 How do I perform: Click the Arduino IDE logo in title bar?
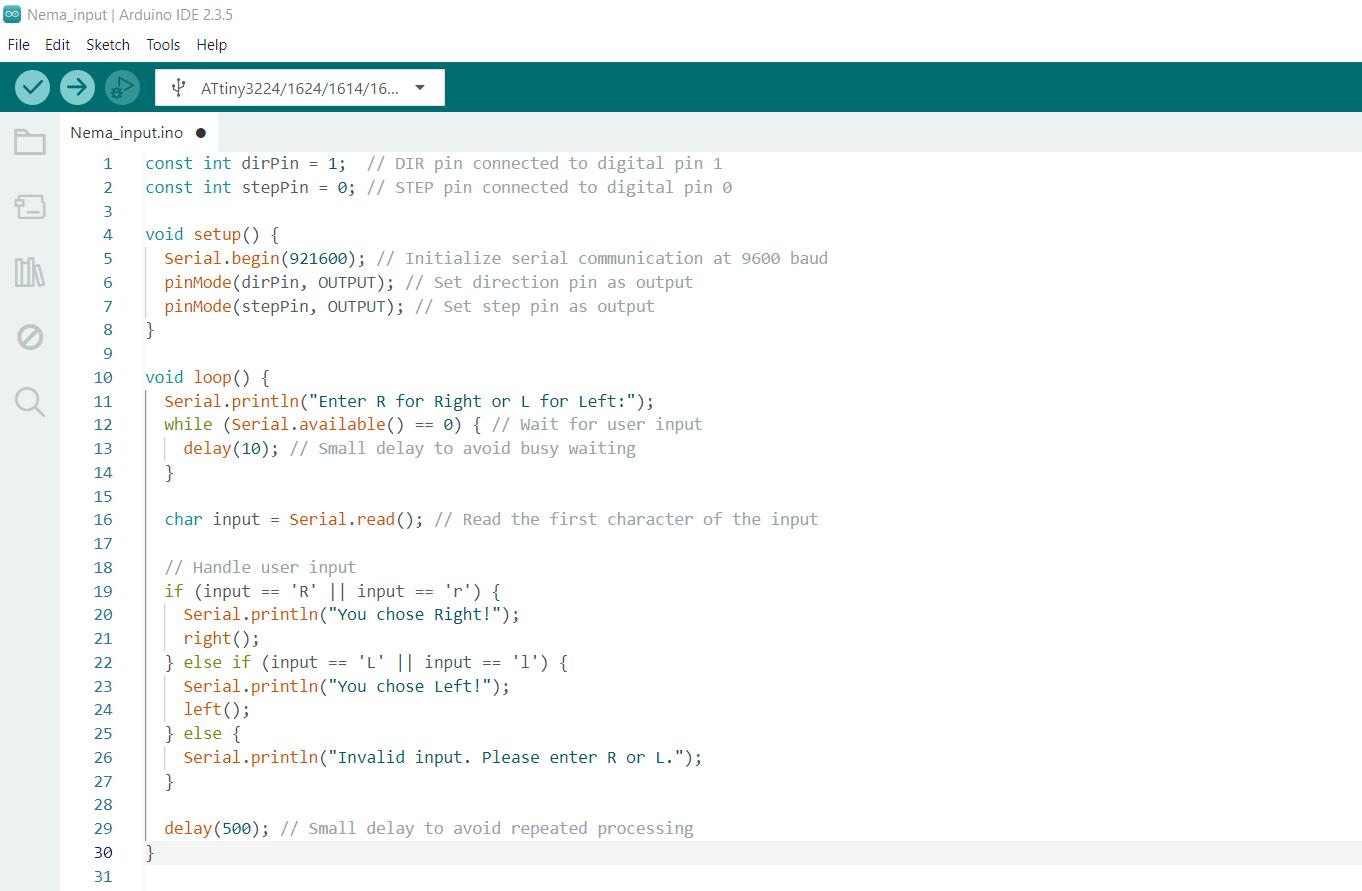(12, 15)
